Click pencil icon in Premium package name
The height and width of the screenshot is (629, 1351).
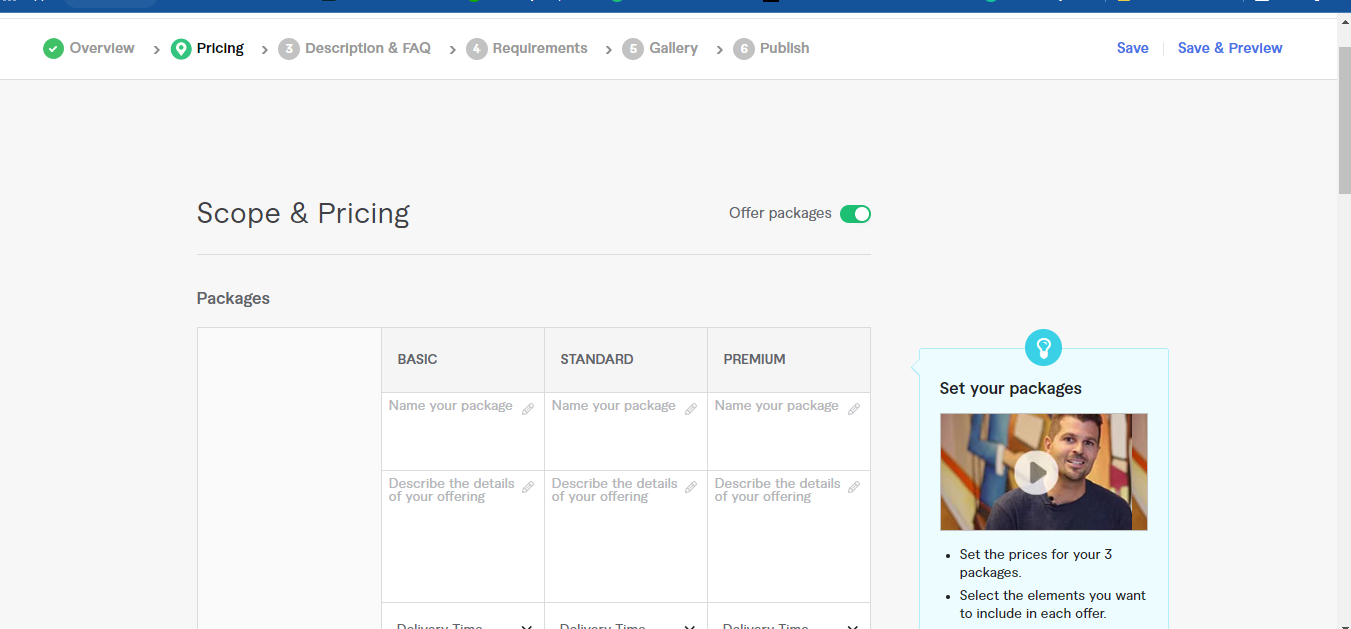854,409
